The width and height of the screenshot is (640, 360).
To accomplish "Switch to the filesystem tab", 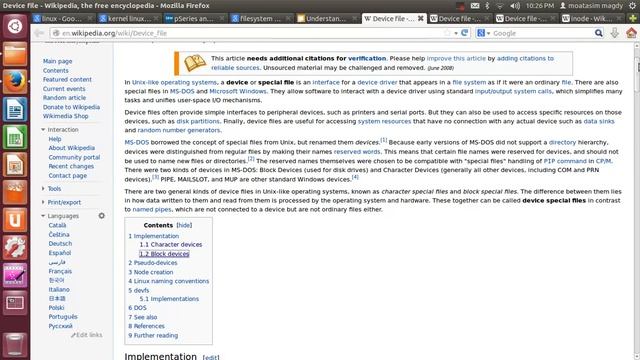I will (x=261, y=18).
